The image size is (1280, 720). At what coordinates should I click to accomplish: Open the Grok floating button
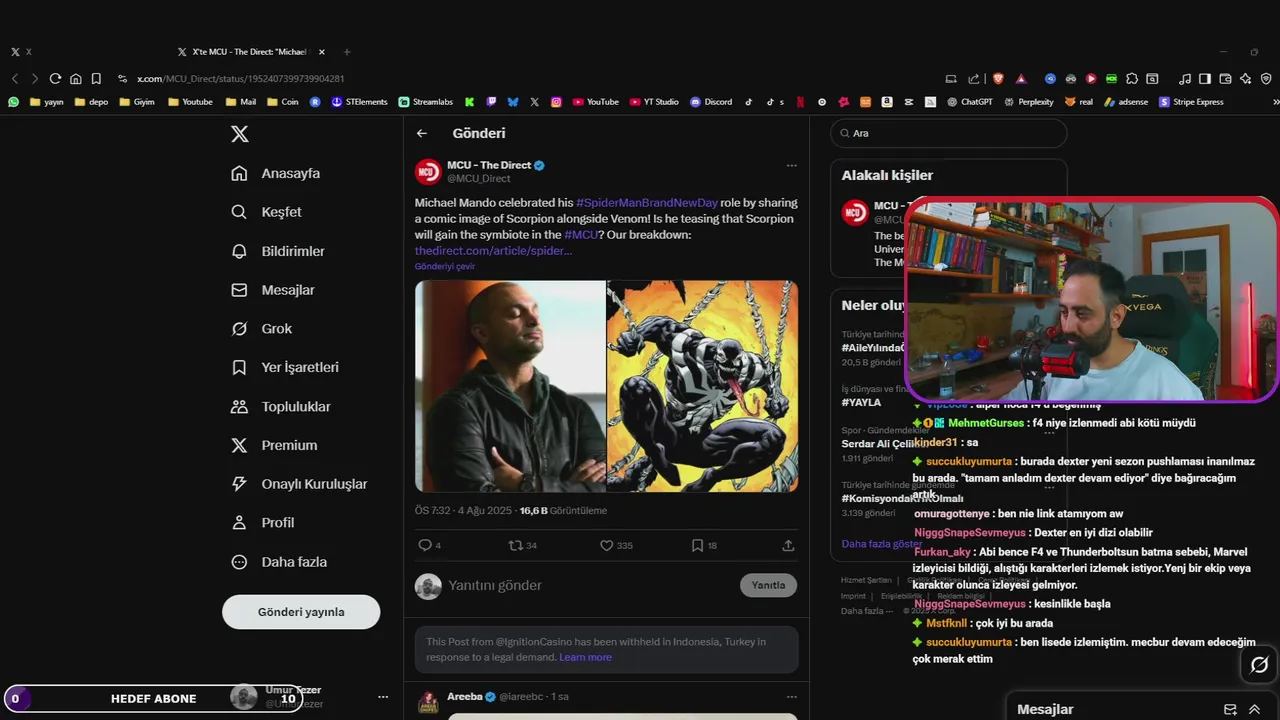1259,665
